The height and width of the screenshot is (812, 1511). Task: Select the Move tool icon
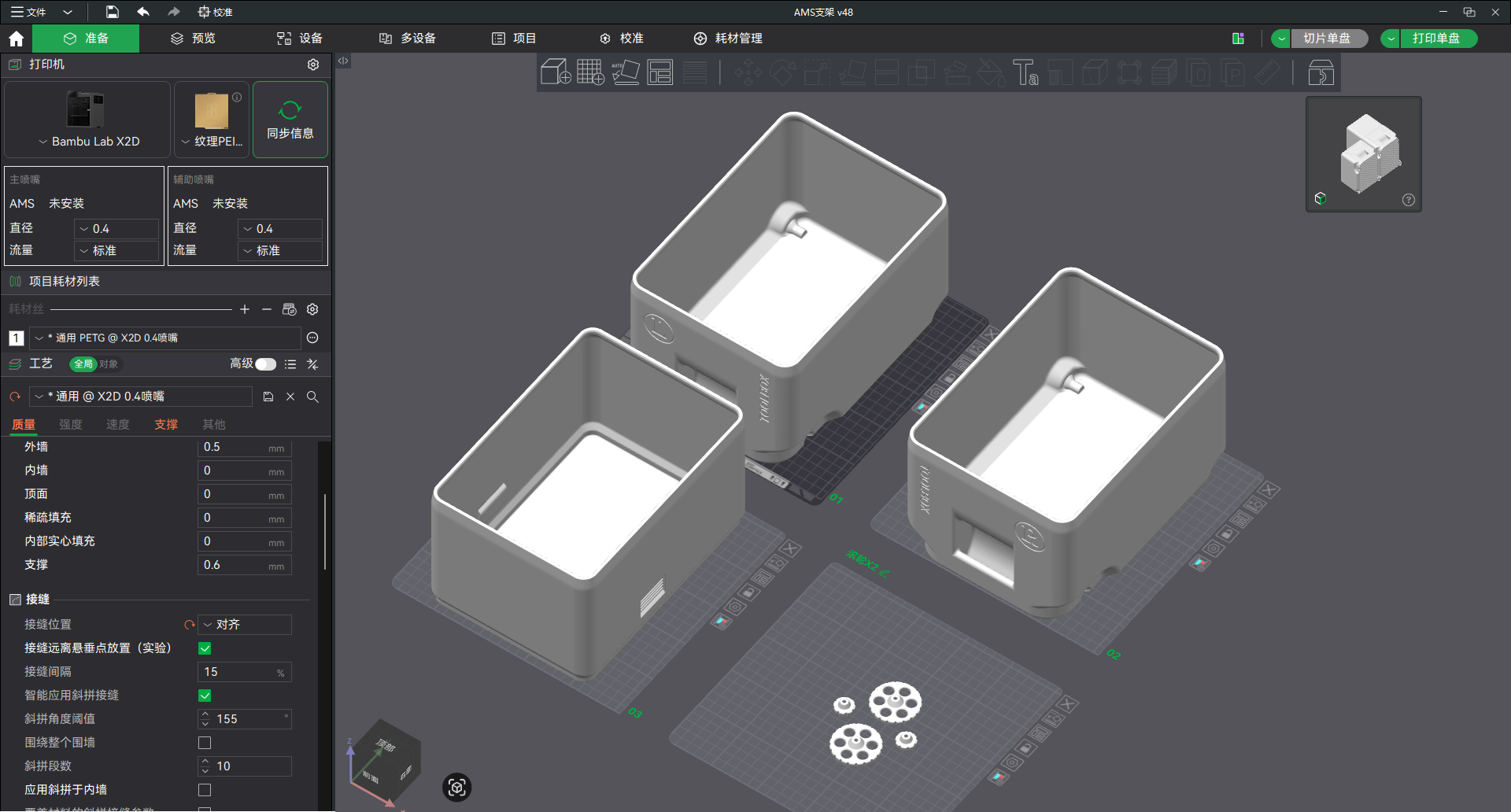click(748, 72)
